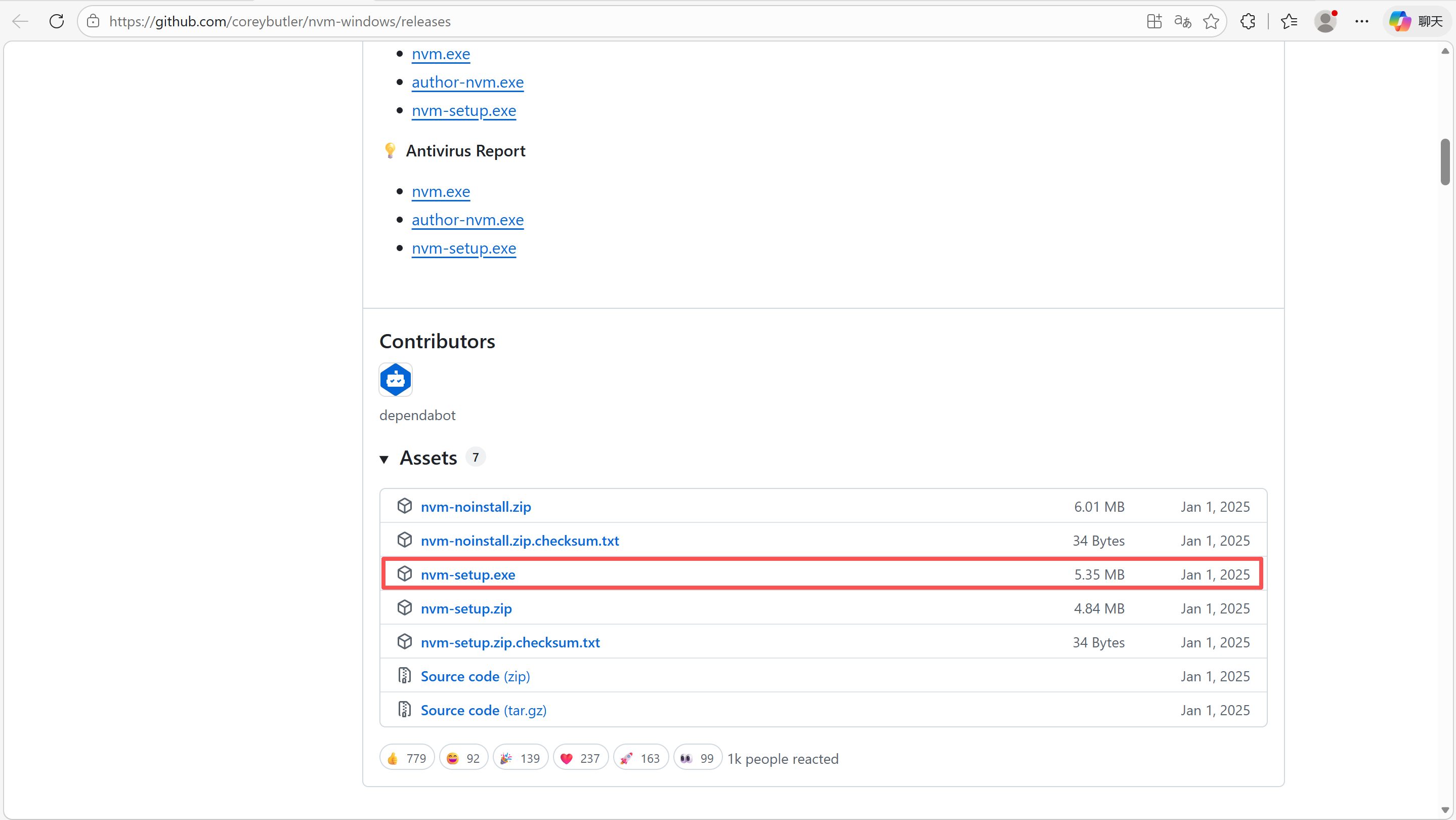Toggle the heart reaction 237
1456x820 pixels.
[x=580, y=758]
